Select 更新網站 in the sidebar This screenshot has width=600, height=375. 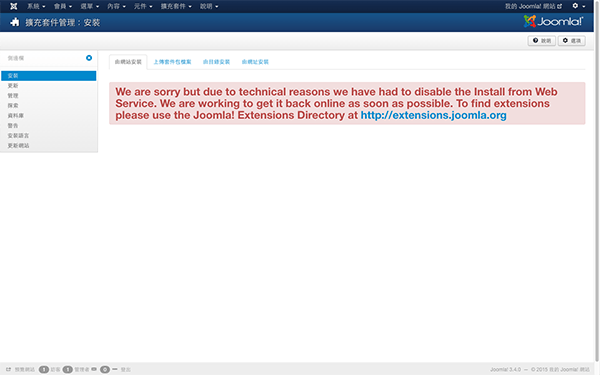(x=49, y=145)
